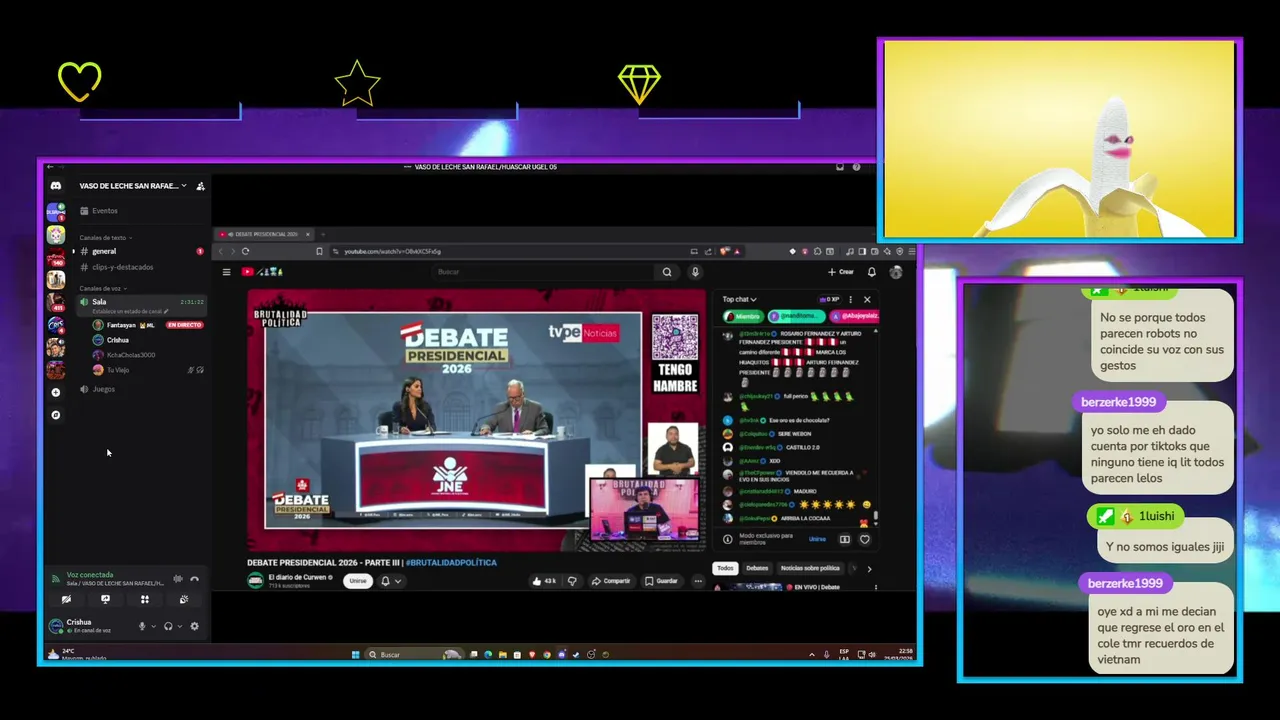Viewport: 1280px width, 720px height.
Task: Click Guardar save button
Action: click(x=661, y=581)
